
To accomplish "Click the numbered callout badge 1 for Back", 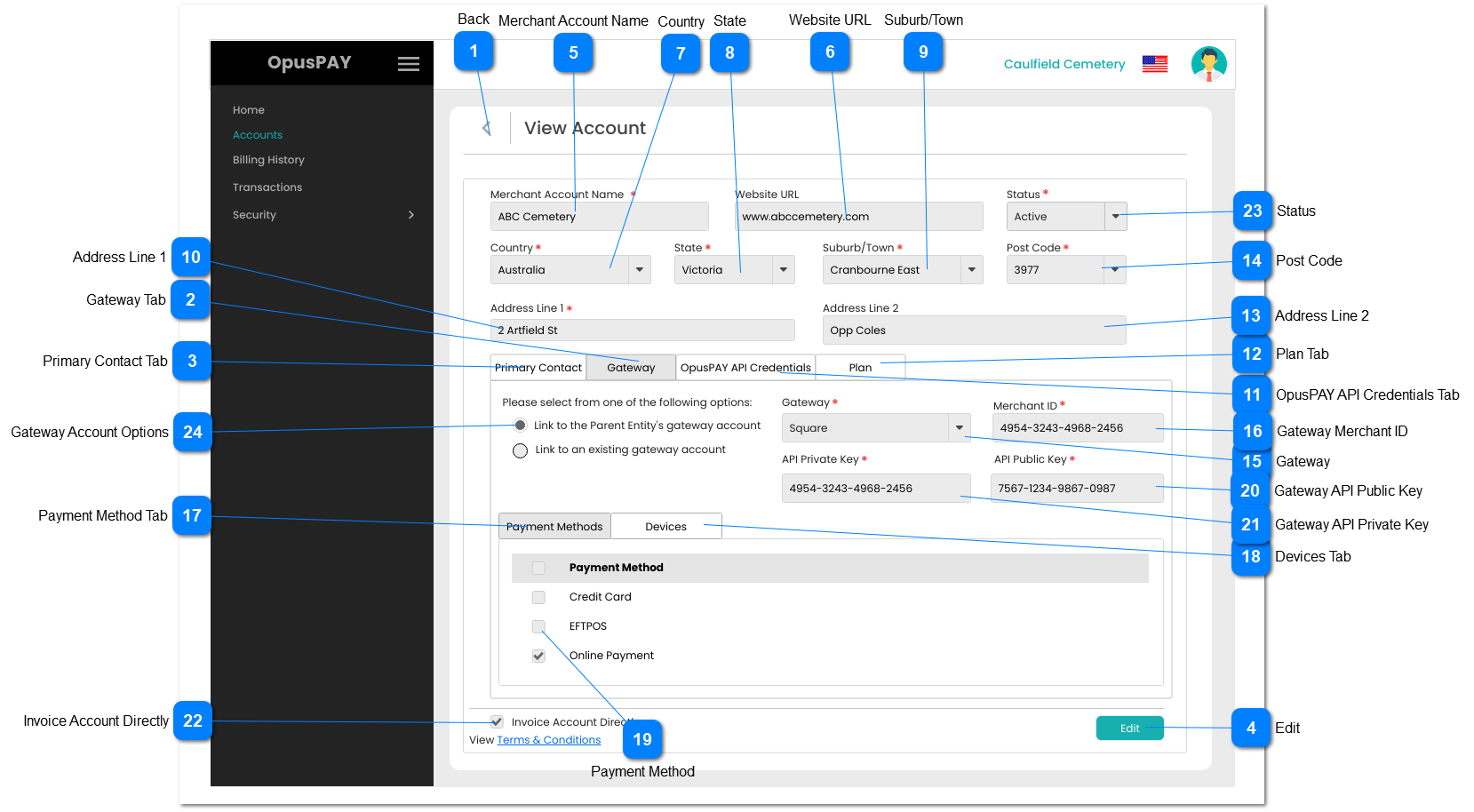I will point(474,52).
